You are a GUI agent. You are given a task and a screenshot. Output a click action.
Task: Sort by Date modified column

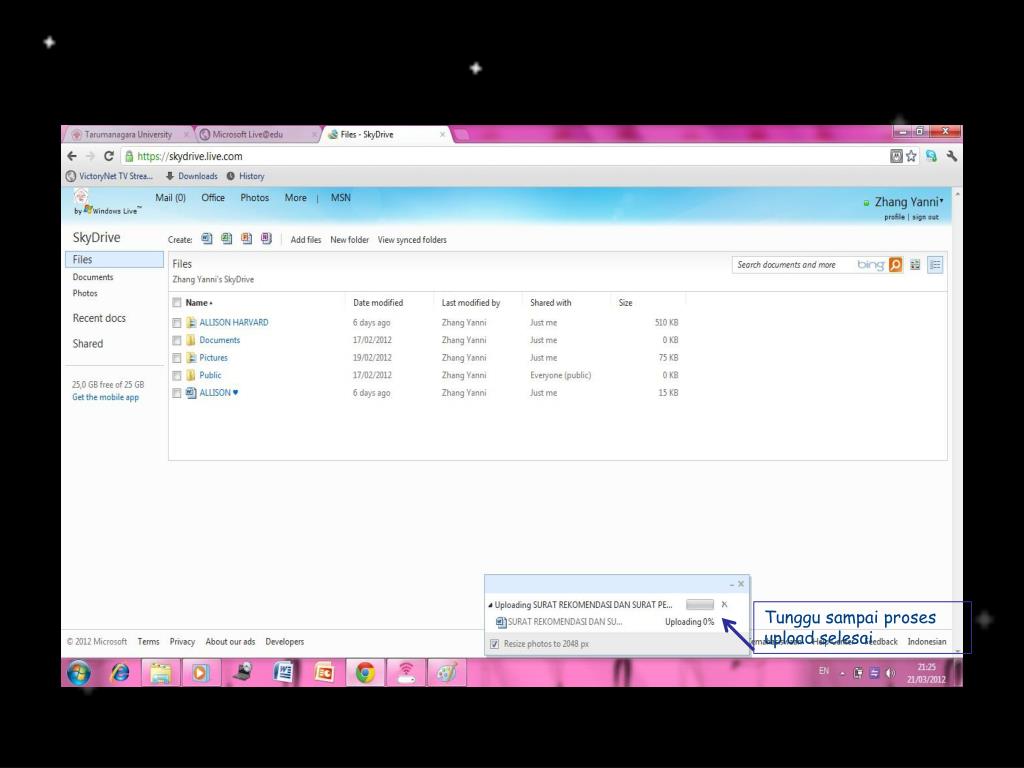[378, 302]
